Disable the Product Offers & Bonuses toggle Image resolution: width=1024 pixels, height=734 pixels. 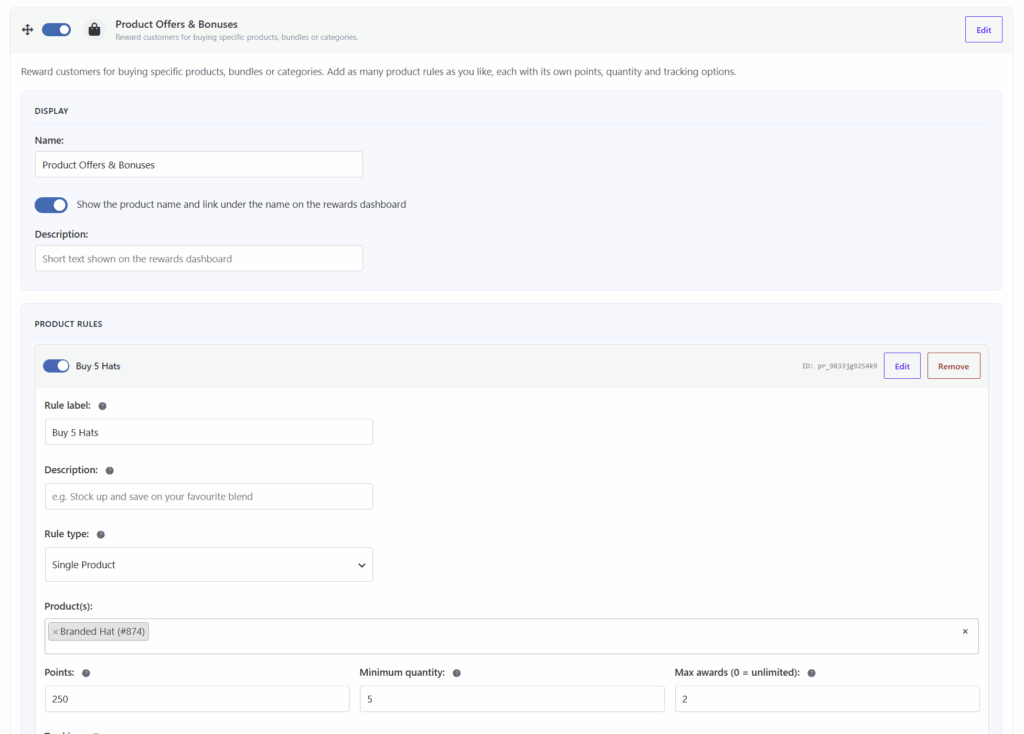(56, 29)
